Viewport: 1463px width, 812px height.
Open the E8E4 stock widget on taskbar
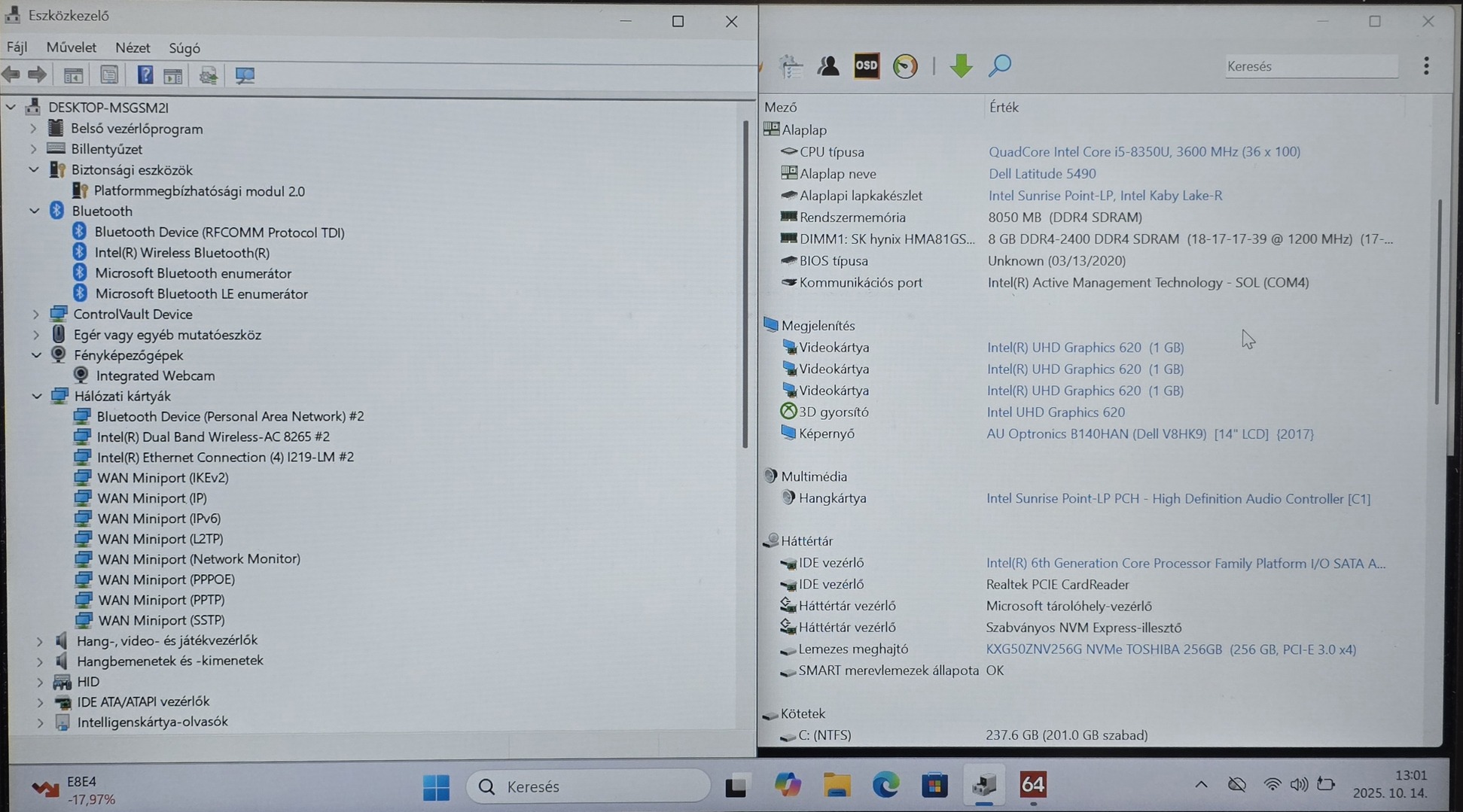tap(73, 789)
